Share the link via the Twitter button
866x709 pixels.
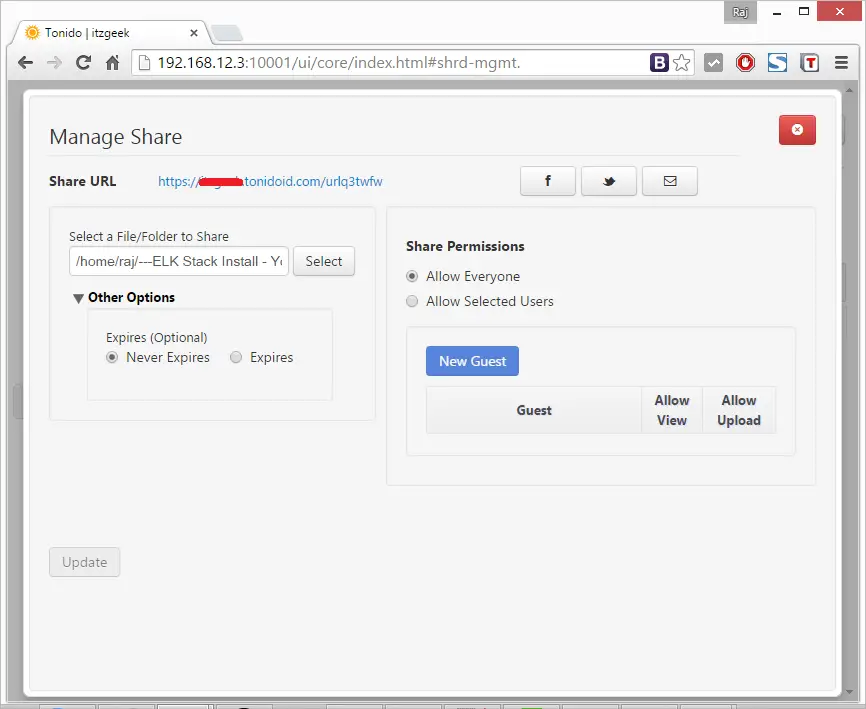(x=609, y=181)
